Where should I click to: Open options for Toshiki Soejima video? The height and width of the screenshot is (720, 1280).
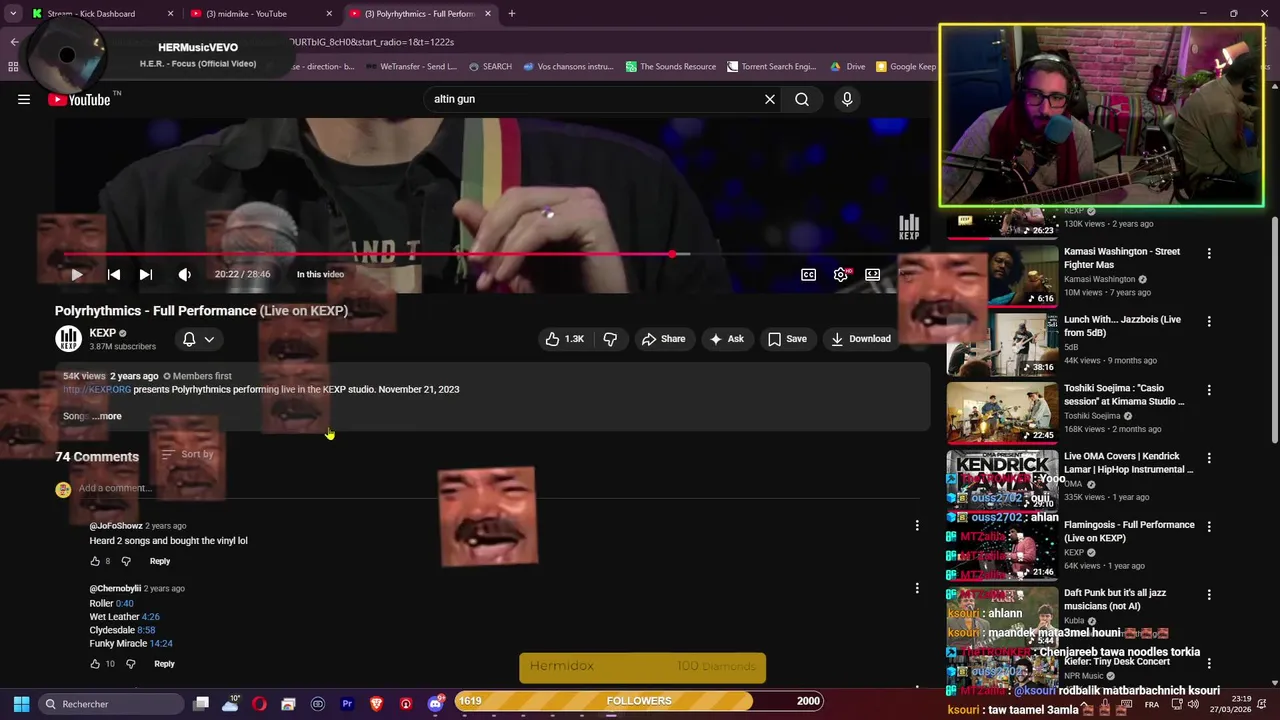coord(1209,390)
